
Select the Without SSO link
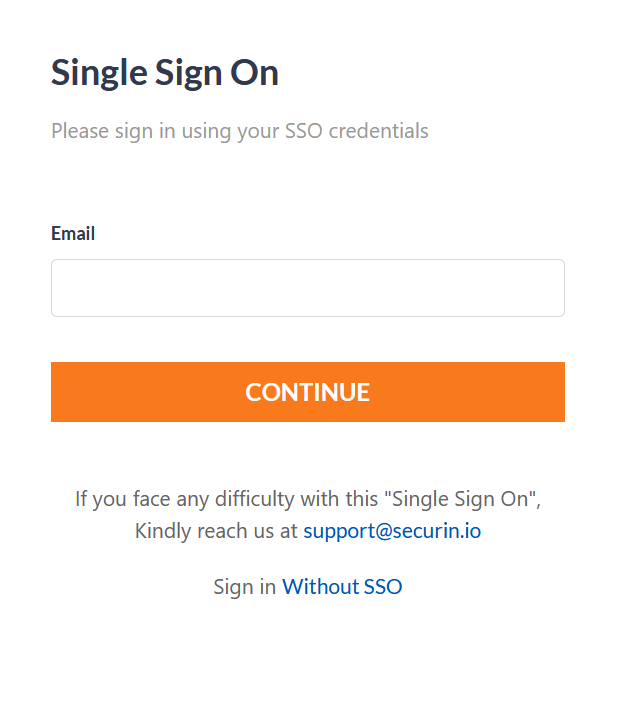342,586
